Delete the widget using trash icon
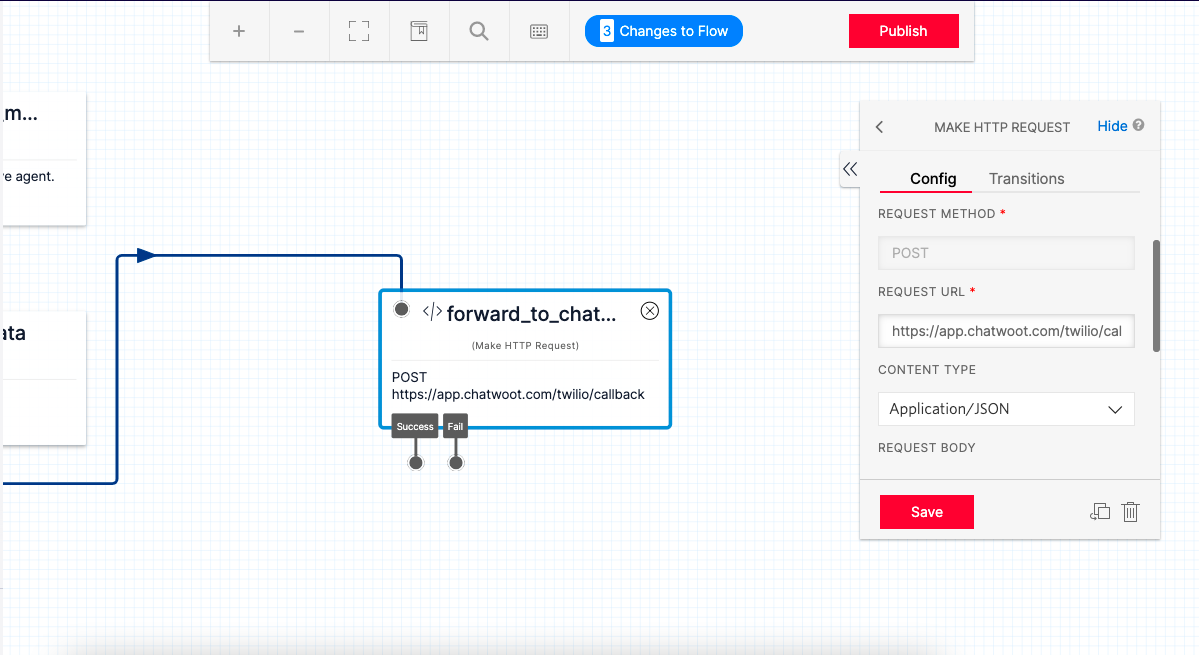Screen dimensions: 1199x655 tap(1131, 511)
